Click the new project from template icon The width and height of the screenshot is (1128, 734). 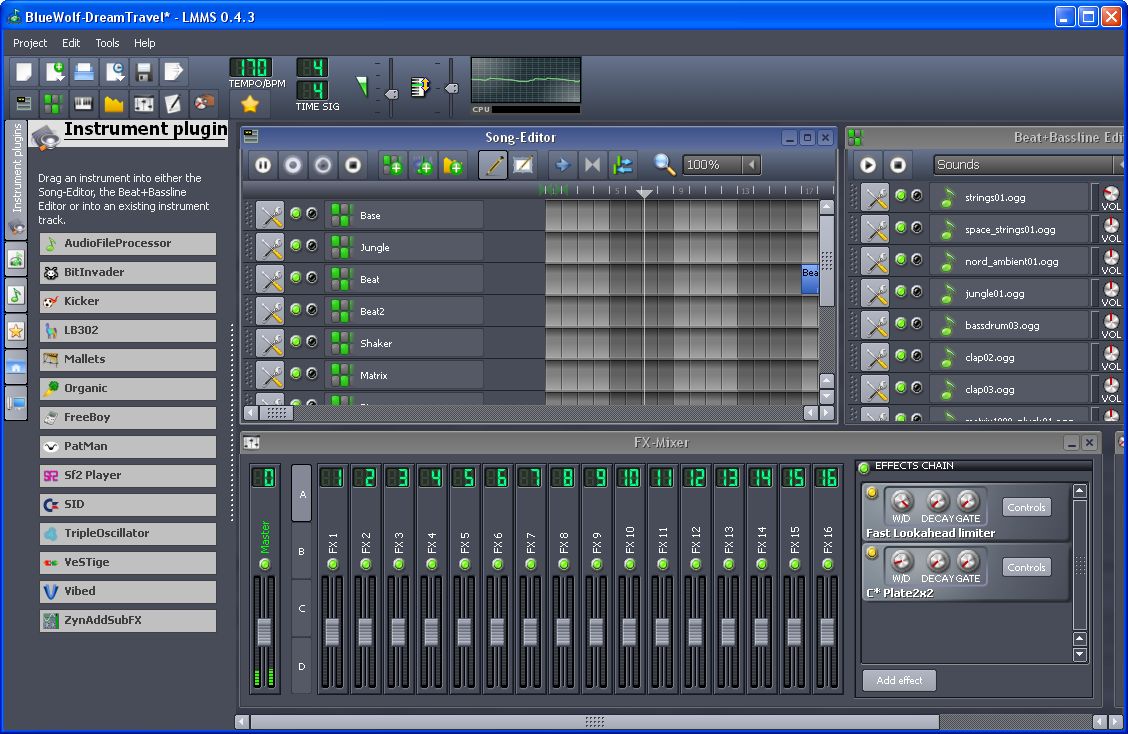coord(54,72)
